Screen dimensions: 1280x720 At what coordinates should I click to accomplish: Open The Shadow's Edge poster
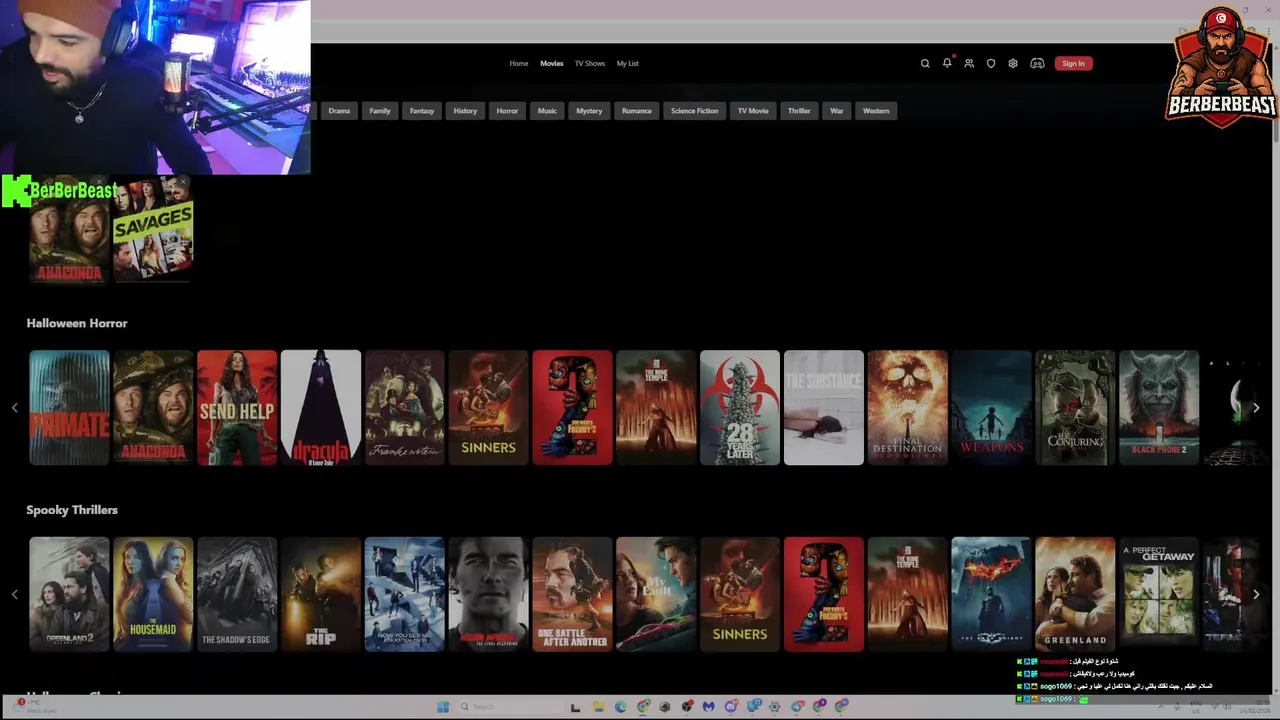click(x=237, y=594)
